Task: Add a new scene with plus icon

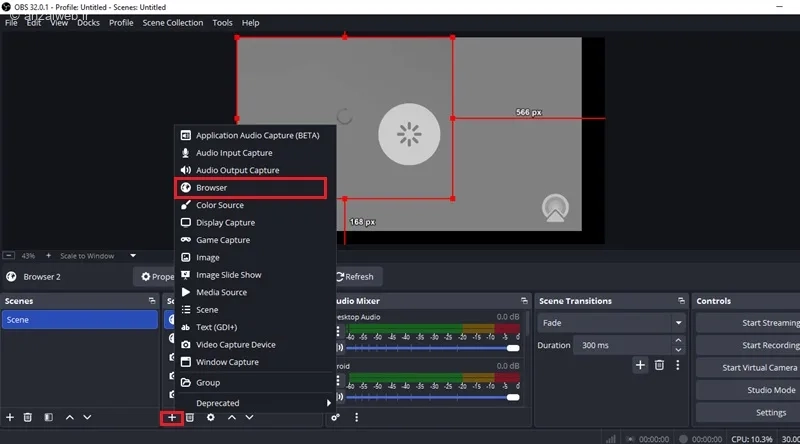Action: pos(10,417)
